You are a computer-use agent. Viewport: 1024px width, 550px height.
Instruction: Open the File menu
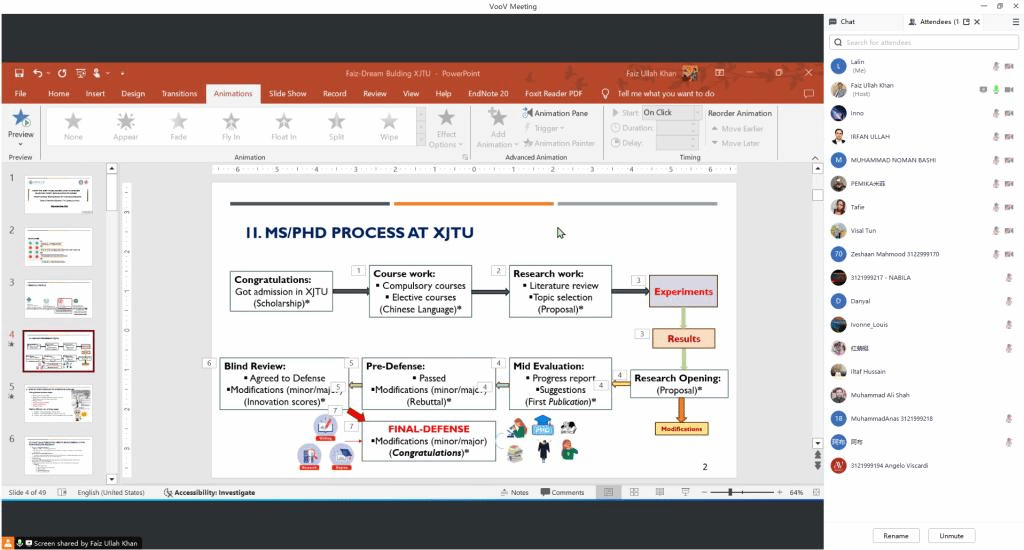[21, 93]
